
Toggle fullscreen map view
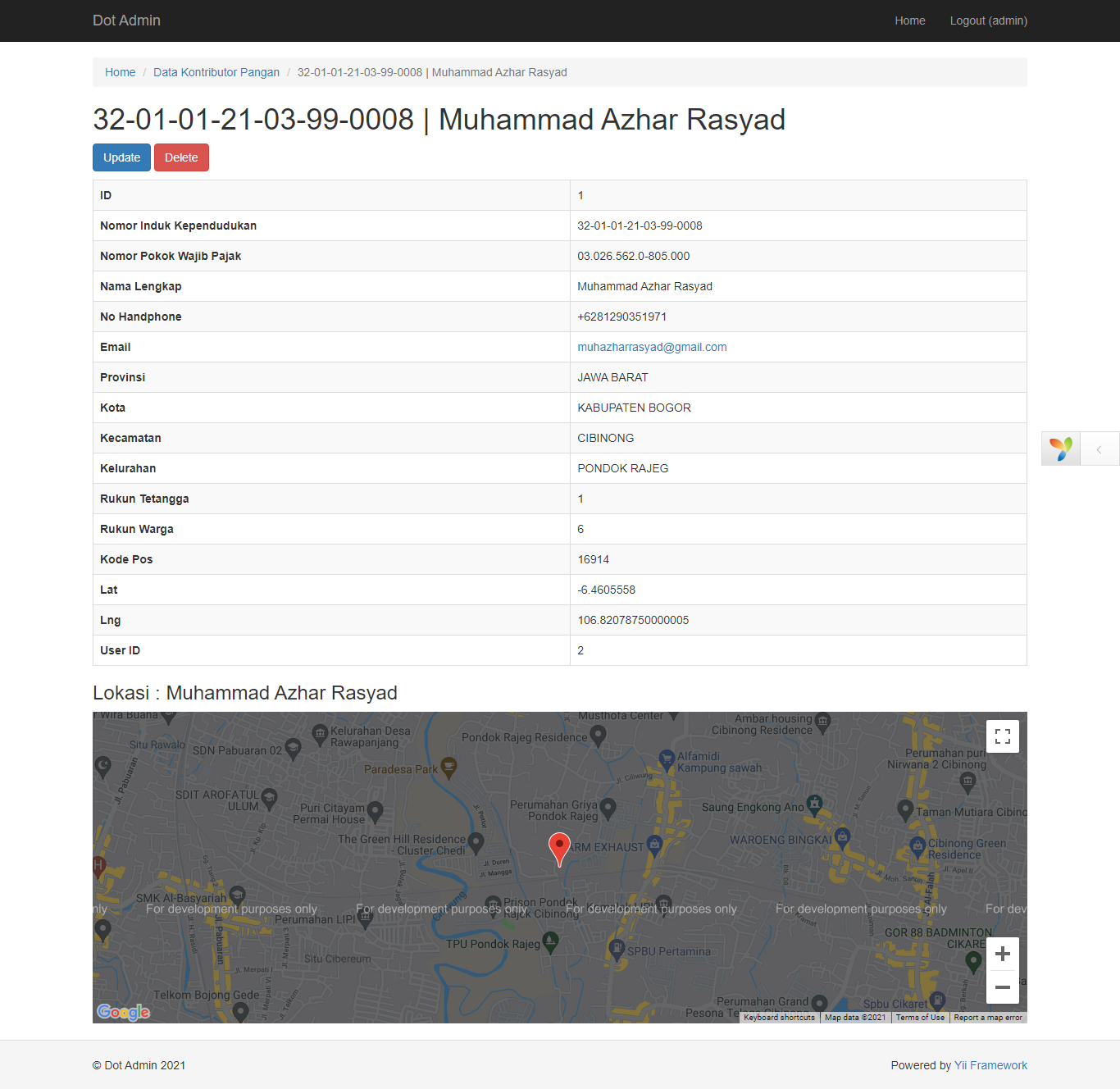1003,736
